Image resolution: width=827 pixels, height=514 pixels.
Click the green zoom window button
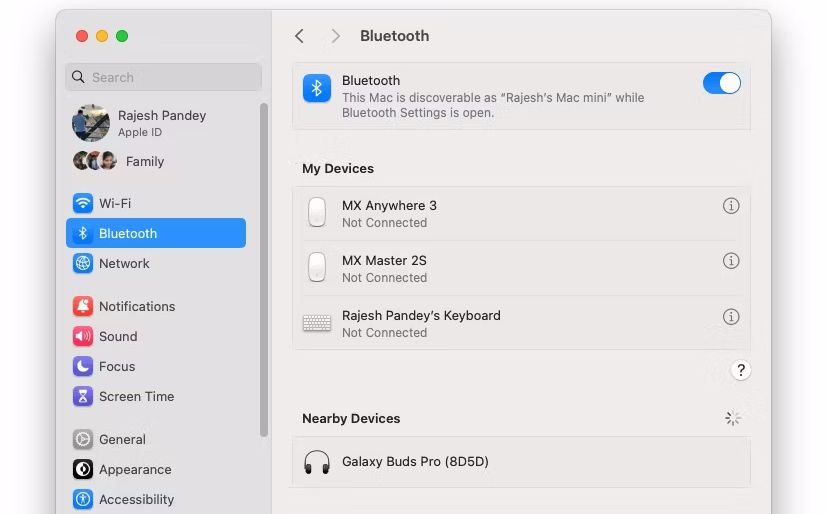pos(122,36)
